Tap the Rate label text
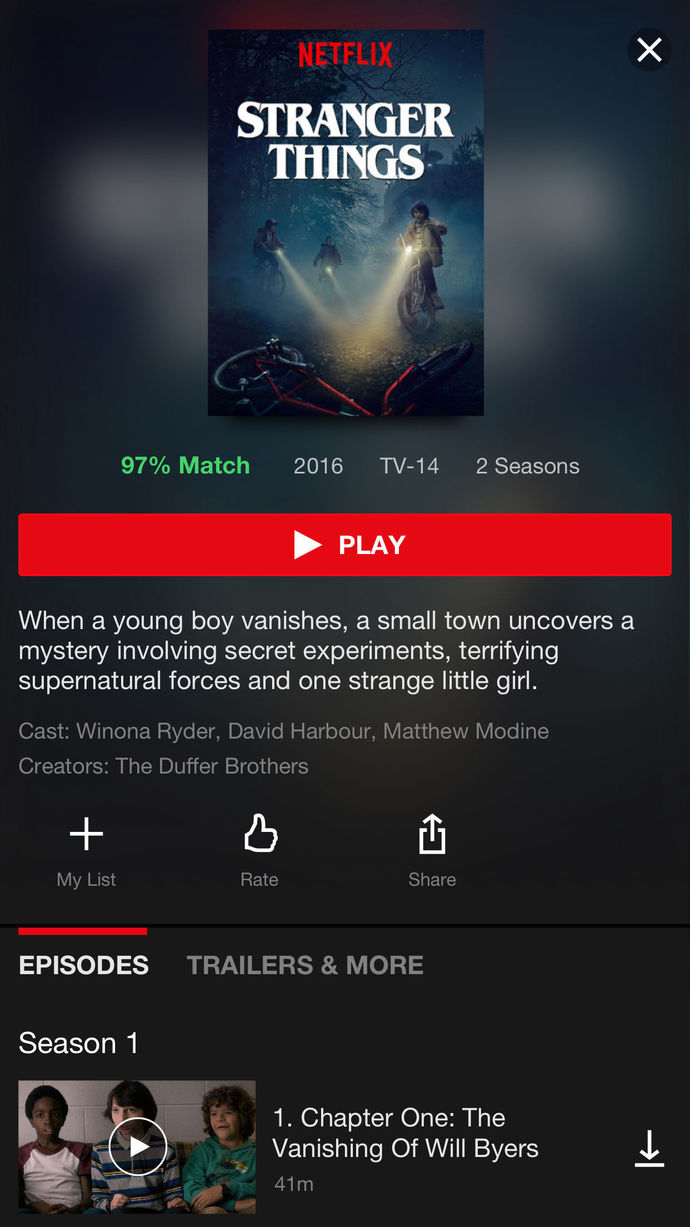 tap(259, 880)
